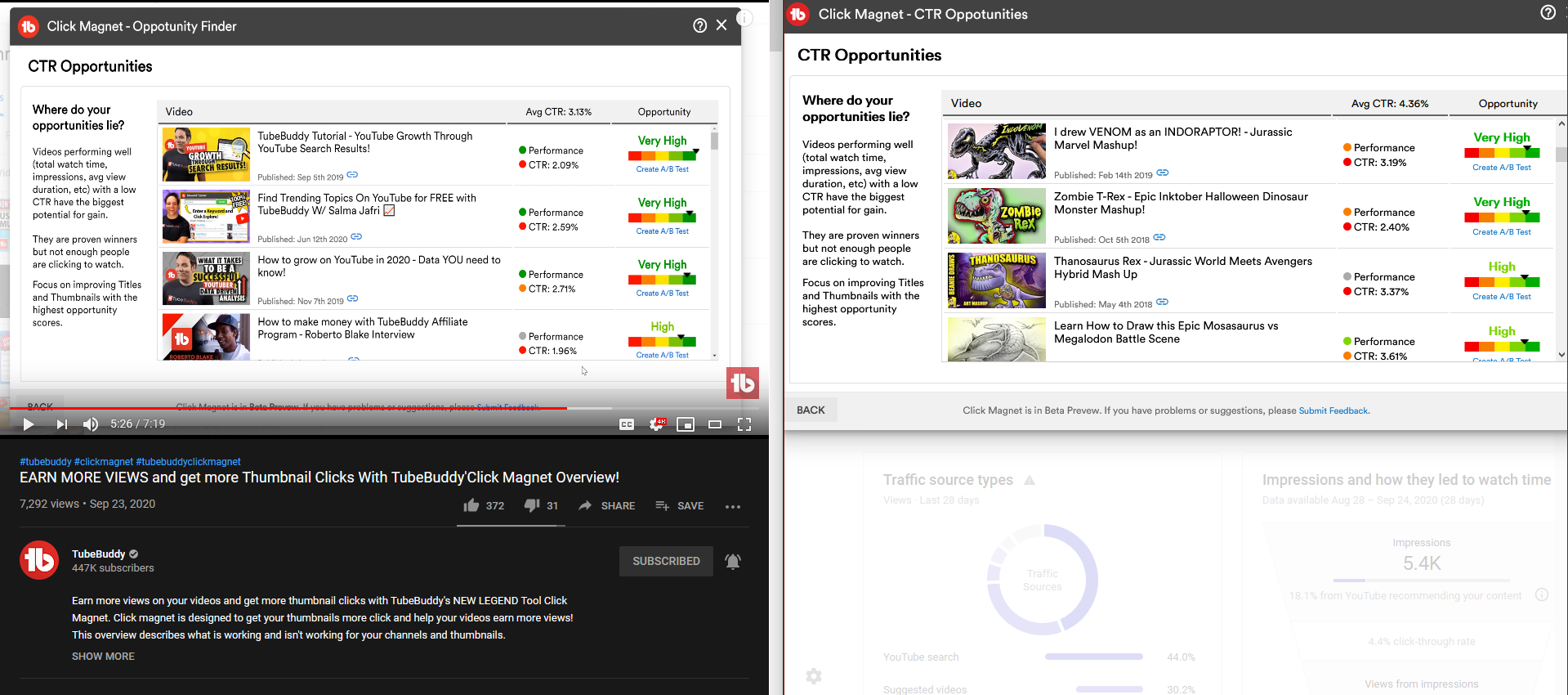Screen dimensions: 1568x695
Task: Create A/B Test for VENOM INDORAPTOR video
Action: point(1502,167)
